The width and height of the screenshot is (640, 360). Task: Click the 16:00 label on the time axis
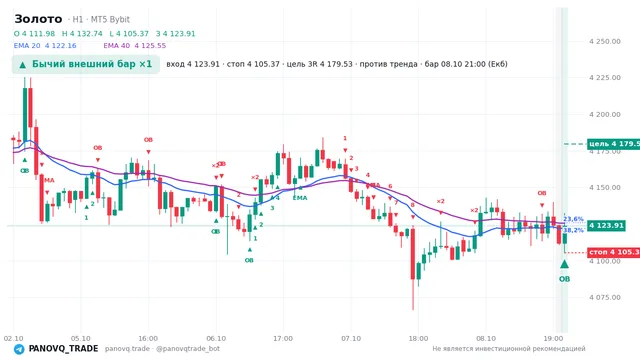tap(148, 339)
